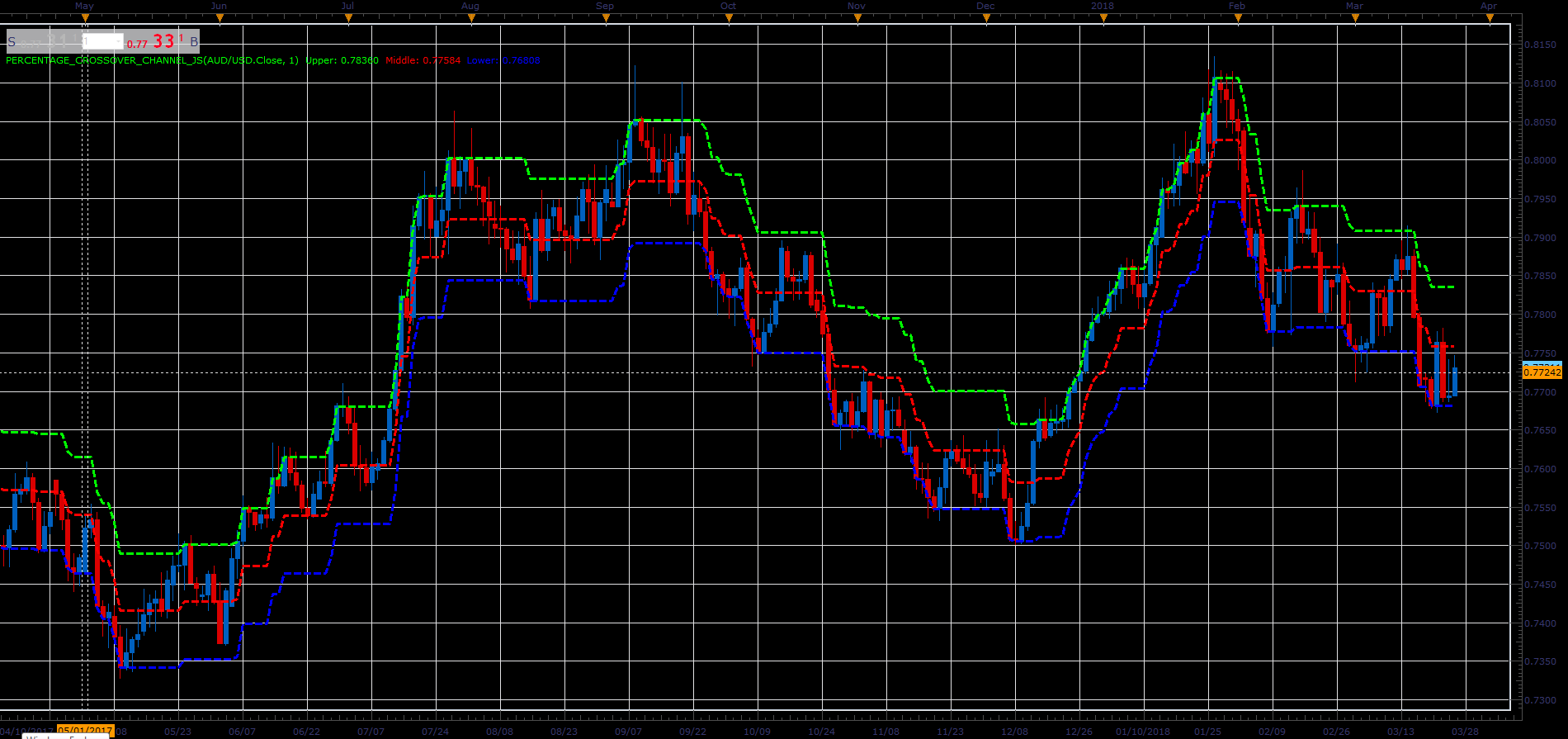Image resolution: width=1568 pixels, height=739 pixels.
Task: Click the Nov month marker triangle
Action: tap(857, 18)
